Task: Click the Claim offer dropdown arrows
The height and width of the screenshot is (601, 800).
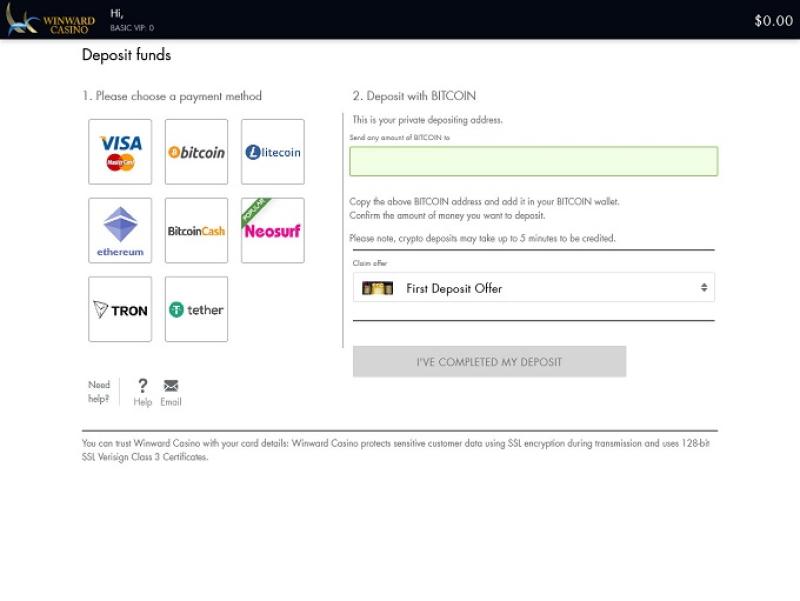Action: (x=703, y=288)
